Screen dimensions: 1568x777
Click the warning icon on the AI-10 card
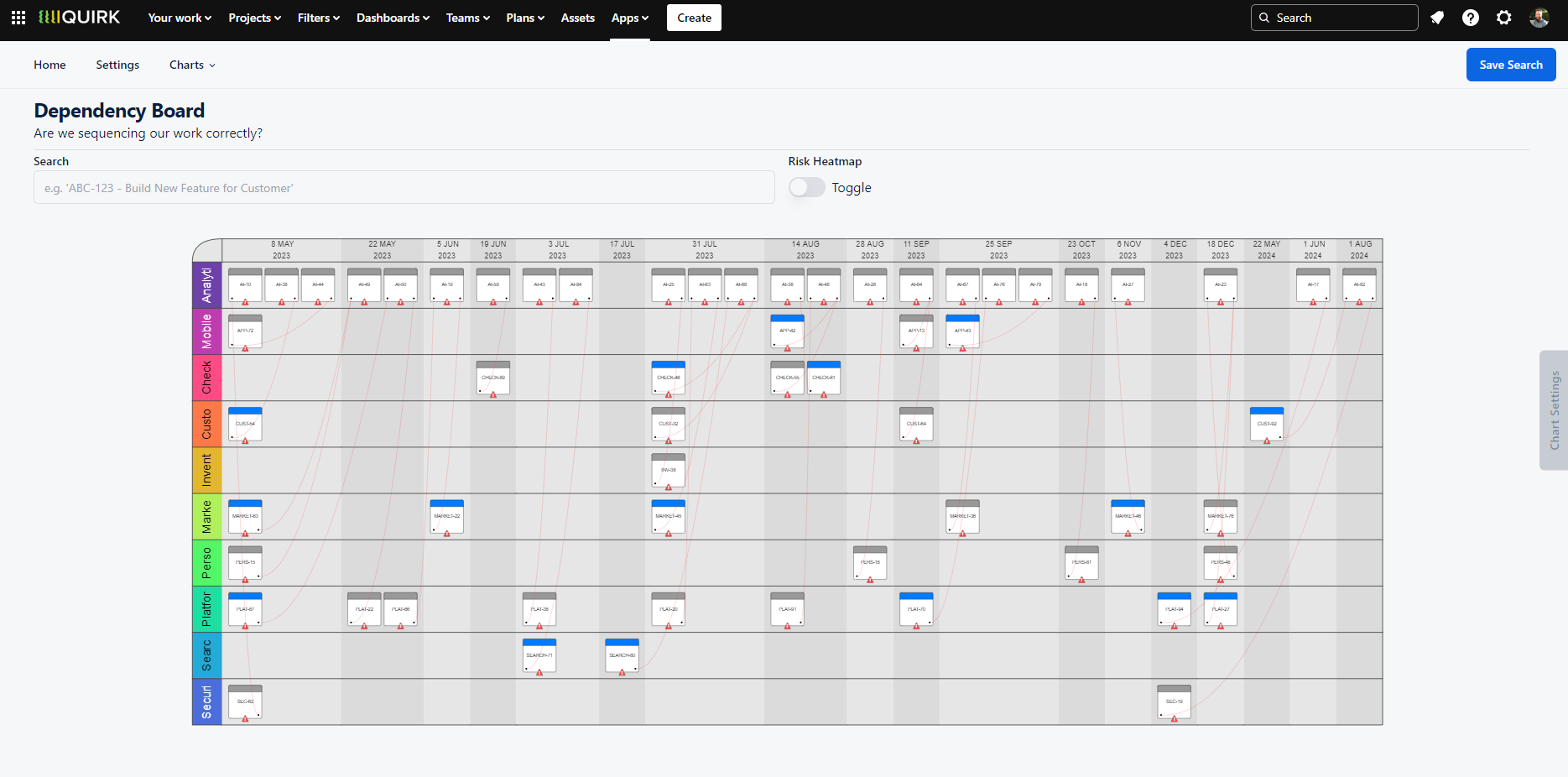[245, 302]
